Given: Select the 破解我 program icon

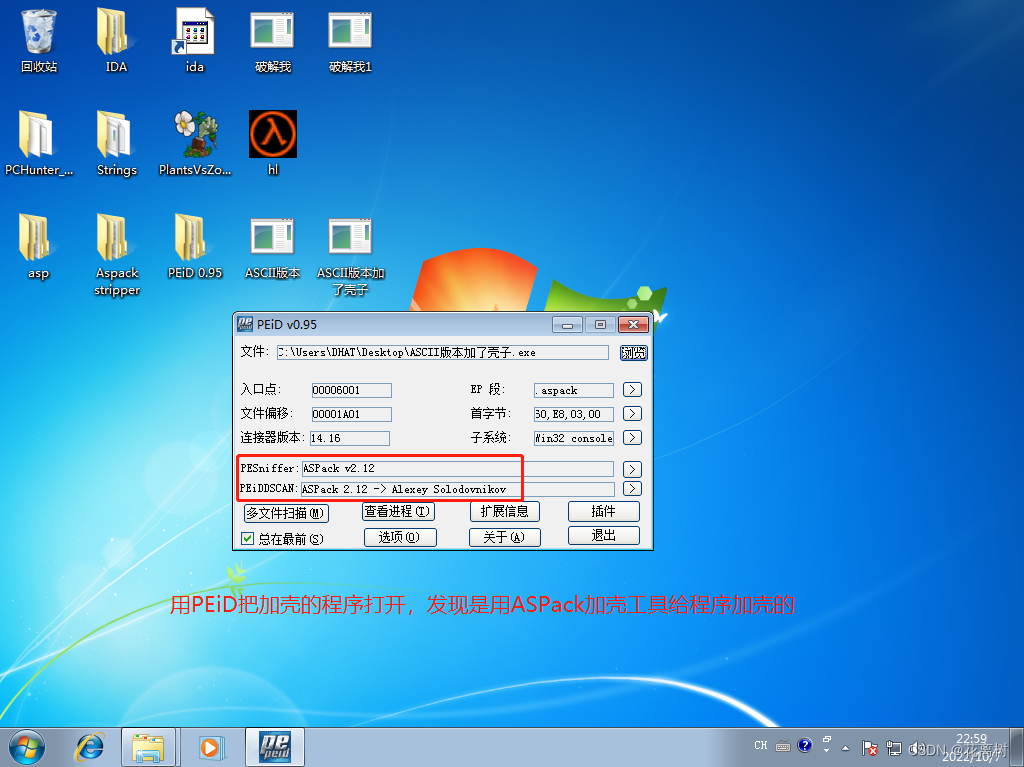Looking at the screenshot, I should pyautogui.click(x=272, y=41).
